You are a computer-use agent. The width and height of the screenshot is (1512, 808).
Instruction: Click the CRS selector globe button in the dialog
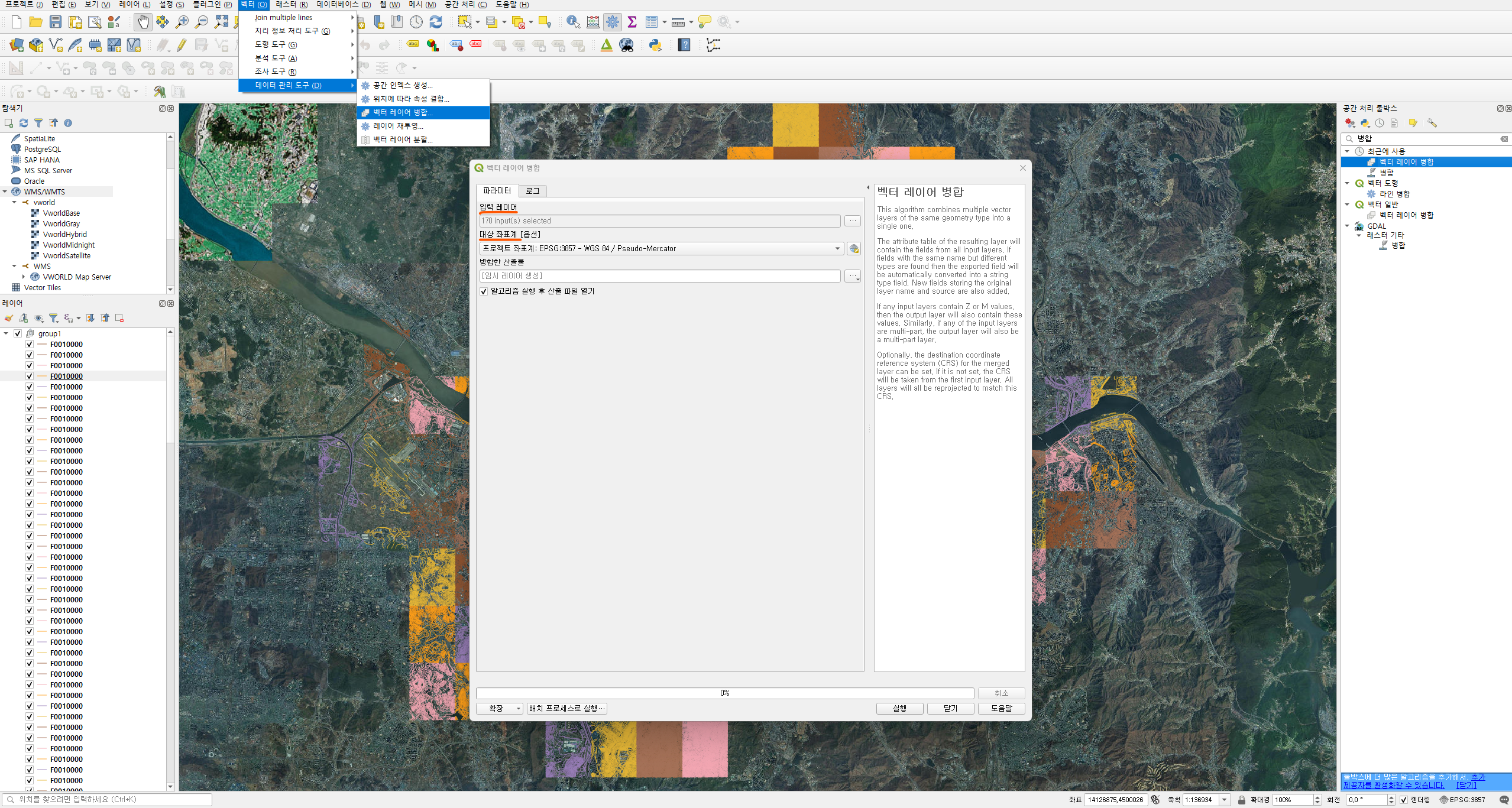click(x=853, y=249)
